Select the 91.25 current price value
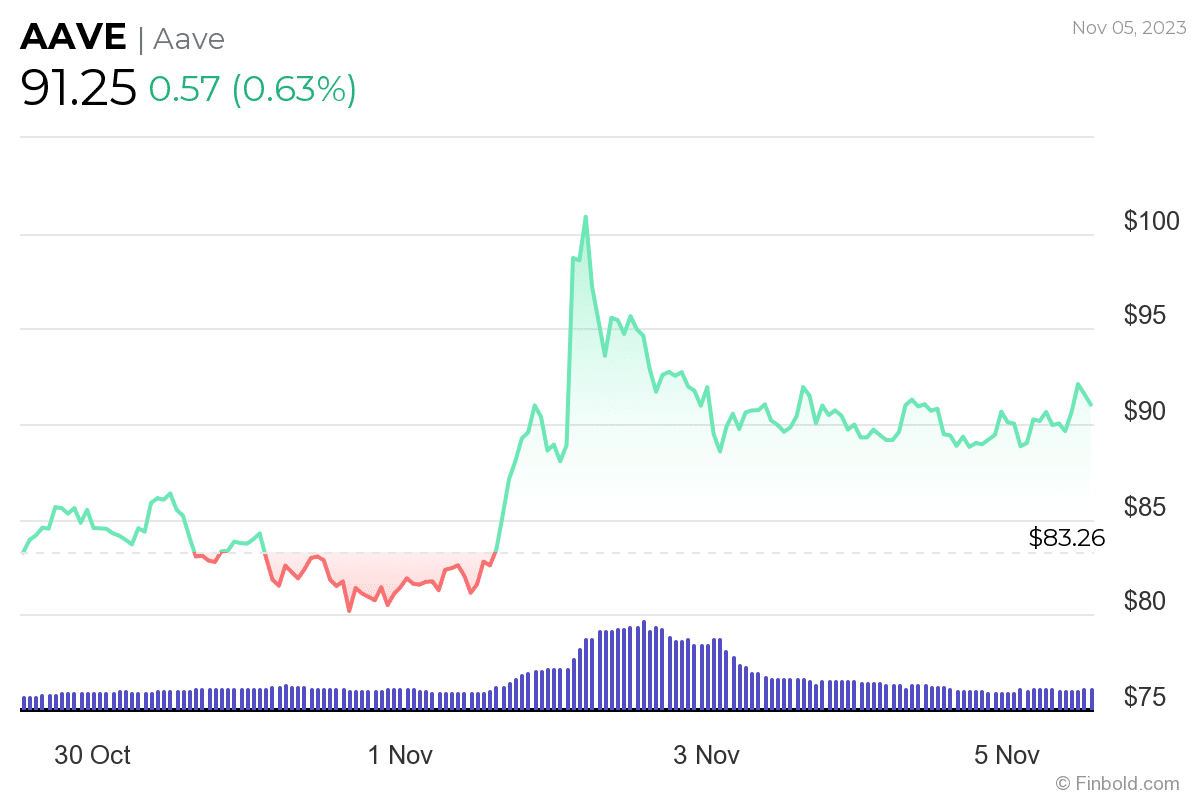This screenshot has height=800, width=1200. [78, 90]
